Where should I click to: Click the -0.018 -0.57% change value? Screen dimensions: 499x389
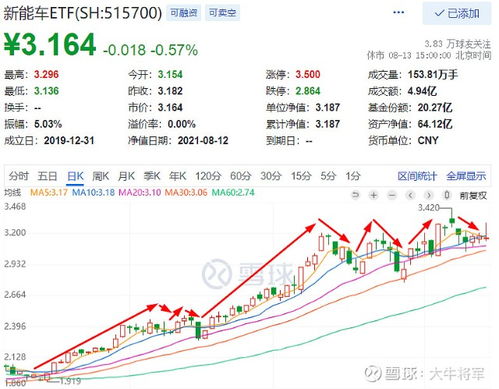(x=151, y=50)
